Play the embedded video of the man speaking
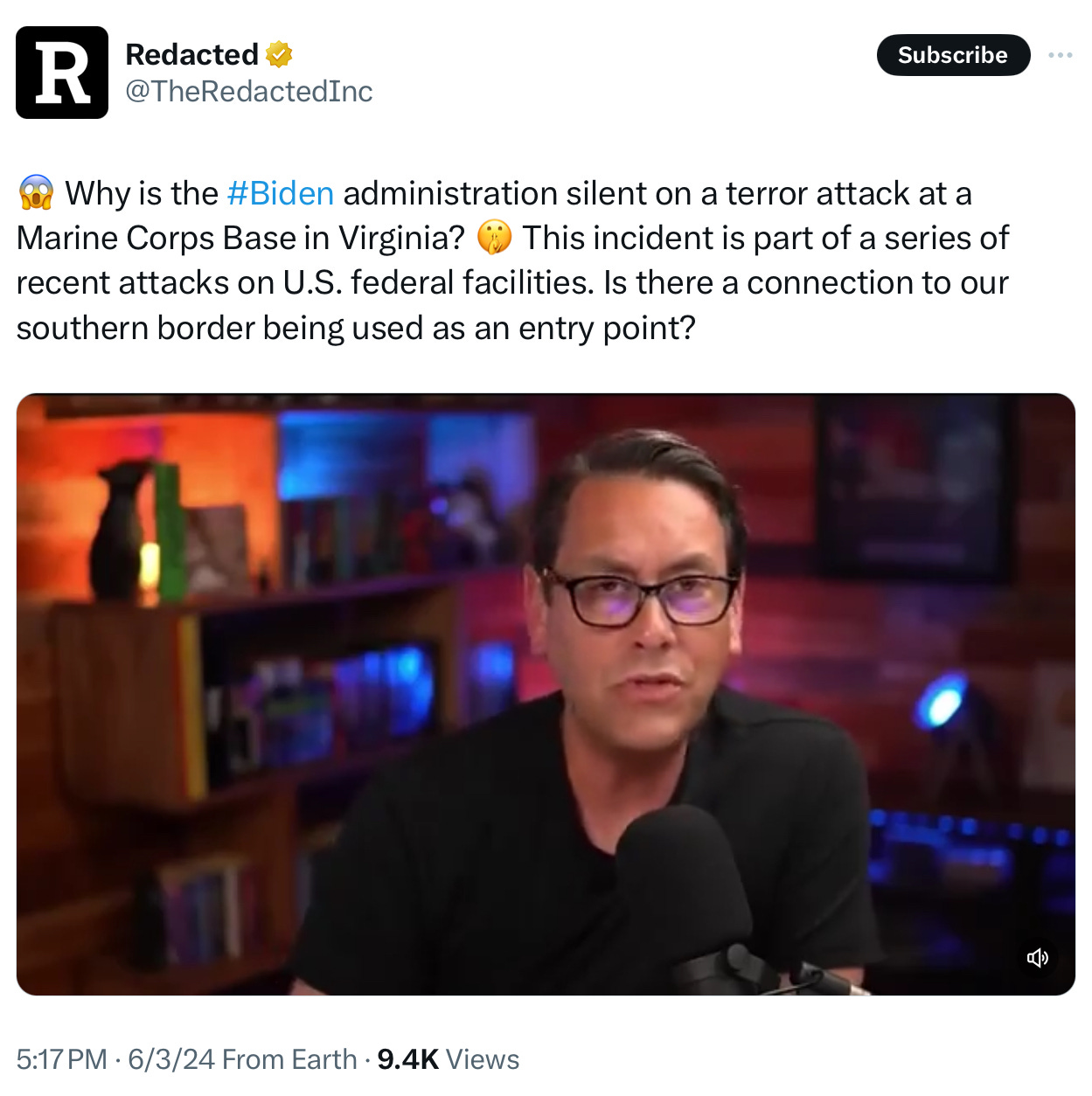The height and width of the screenshot is (1096, 1092). [x=546, y=694]
